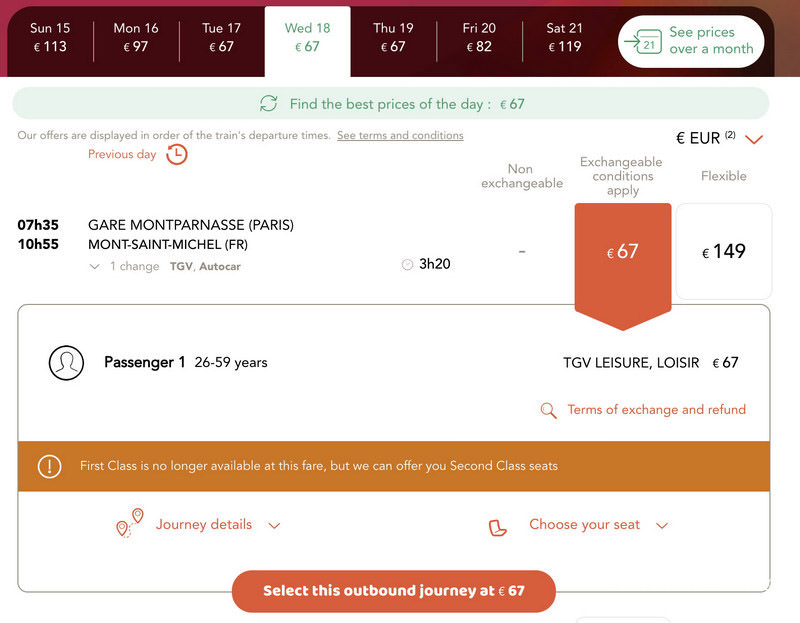800x623 pixels.
Task: Select this outbound journey at €67
Action: coord(393,591)
